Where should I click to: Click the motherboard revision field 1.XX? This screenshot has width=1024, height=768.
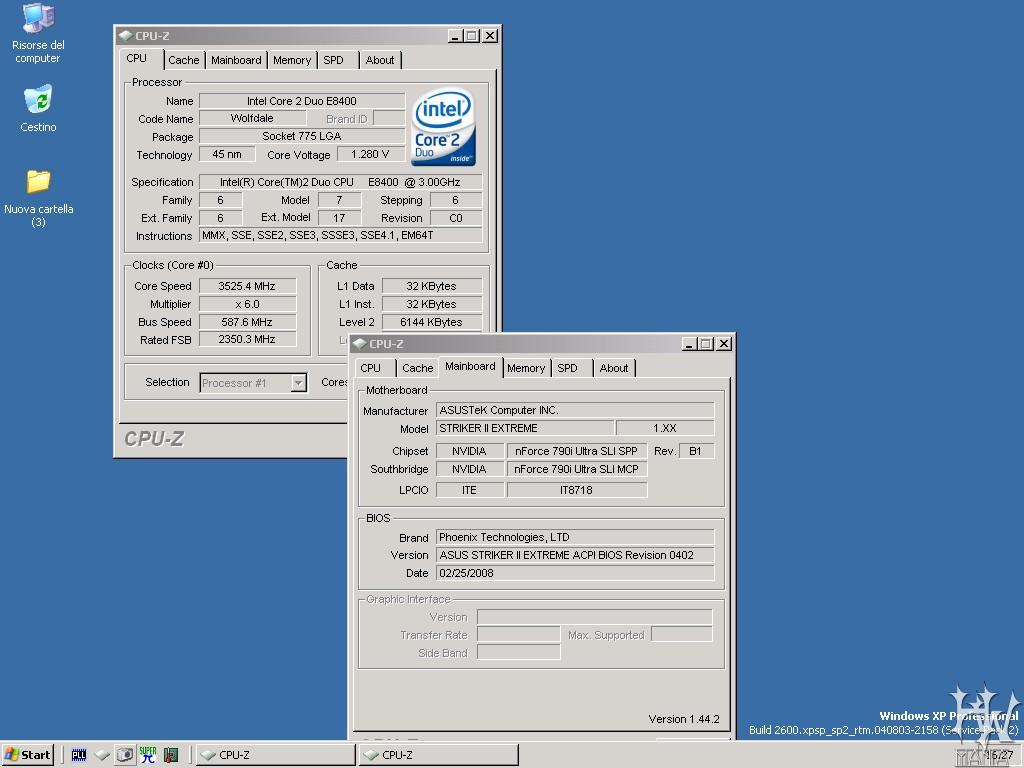pos(665,428)
